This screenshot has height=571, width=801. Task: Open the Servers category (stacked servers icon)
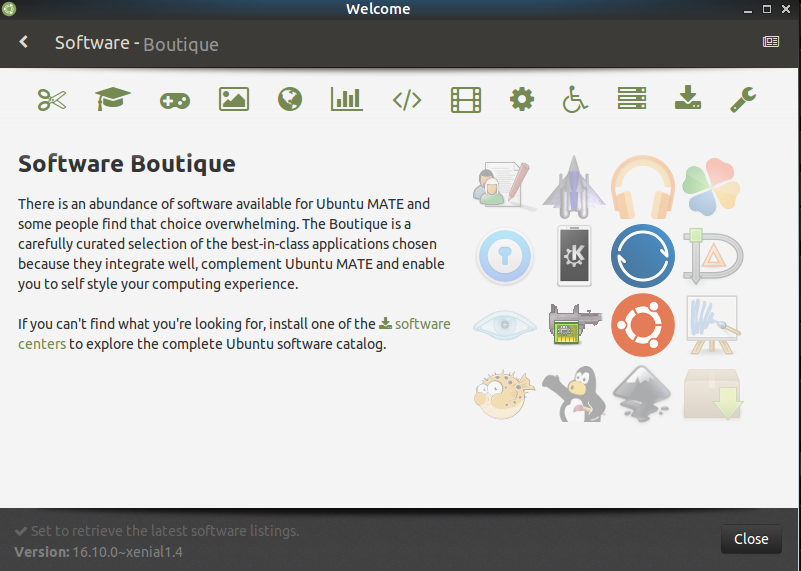click(632, 98)
